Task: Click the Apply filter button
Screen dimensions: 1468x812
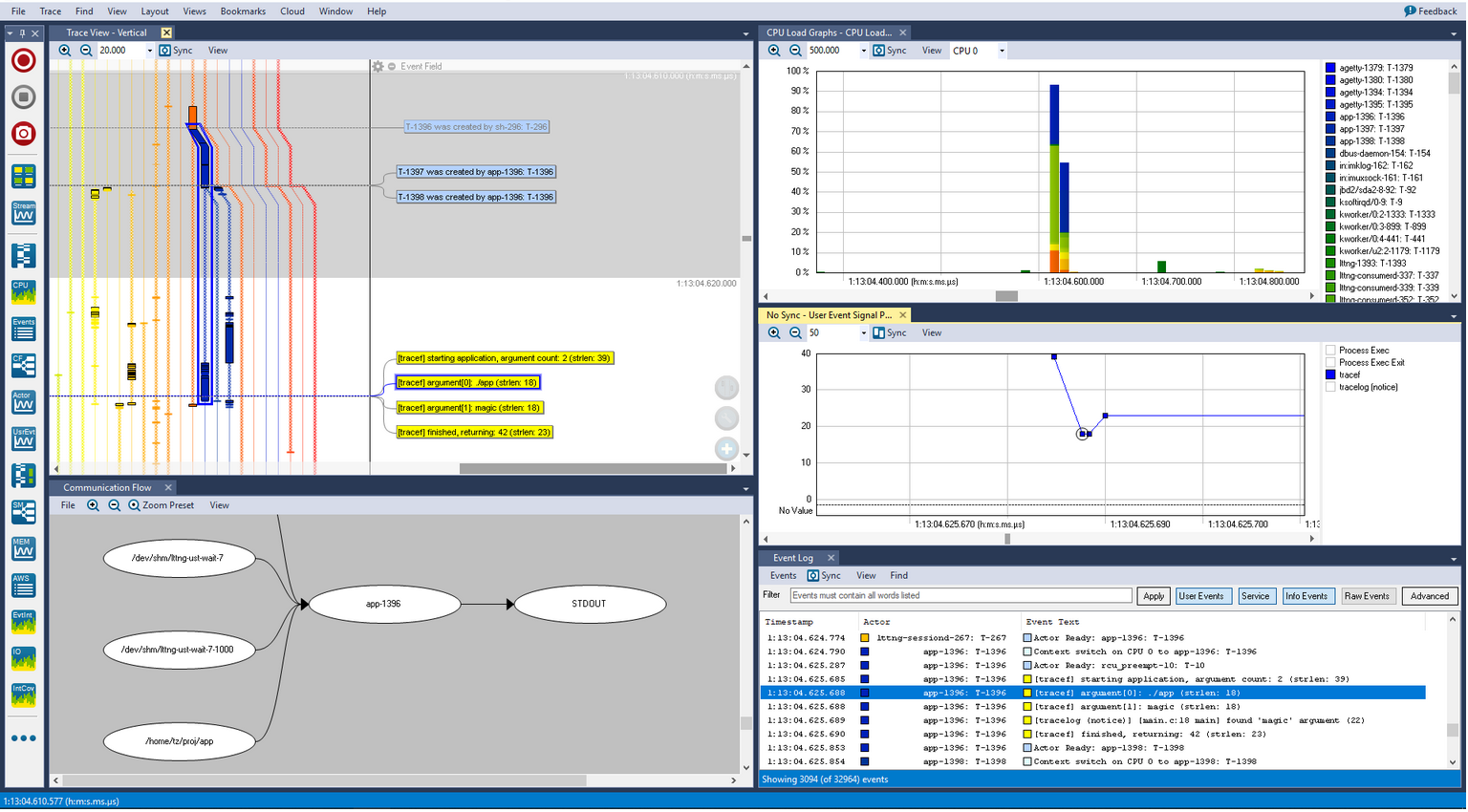Action: 1154,596
